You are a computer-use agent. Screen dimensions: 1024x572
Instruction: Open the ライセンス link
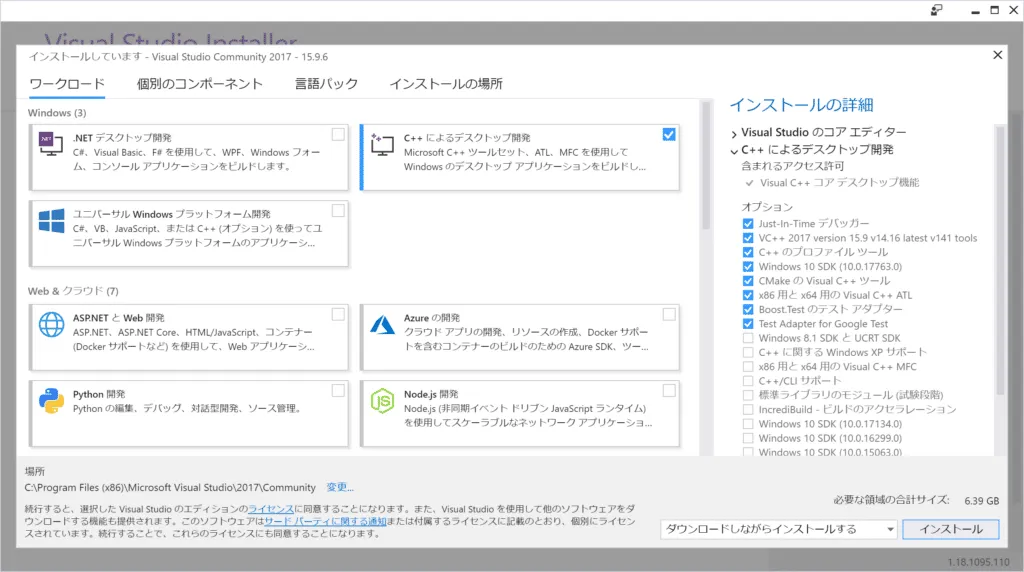[271, 509]
